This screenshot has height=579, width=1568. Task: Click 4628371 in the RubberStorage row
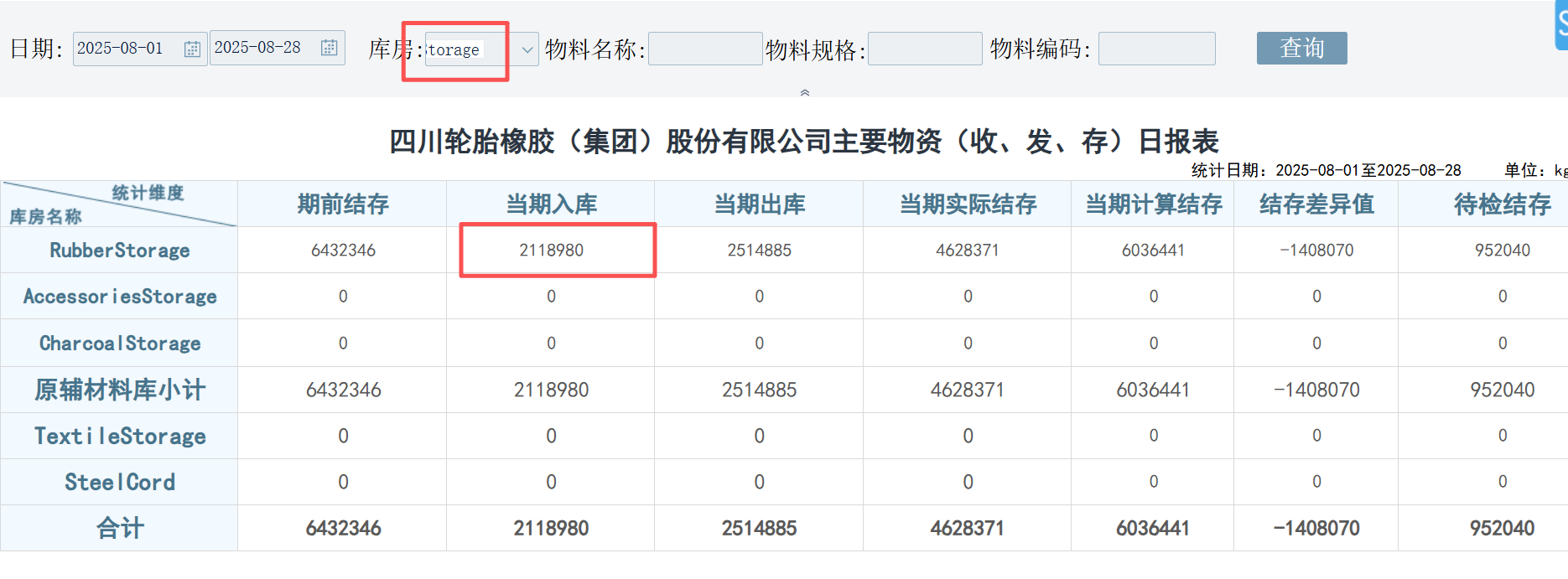coord(968,251)
